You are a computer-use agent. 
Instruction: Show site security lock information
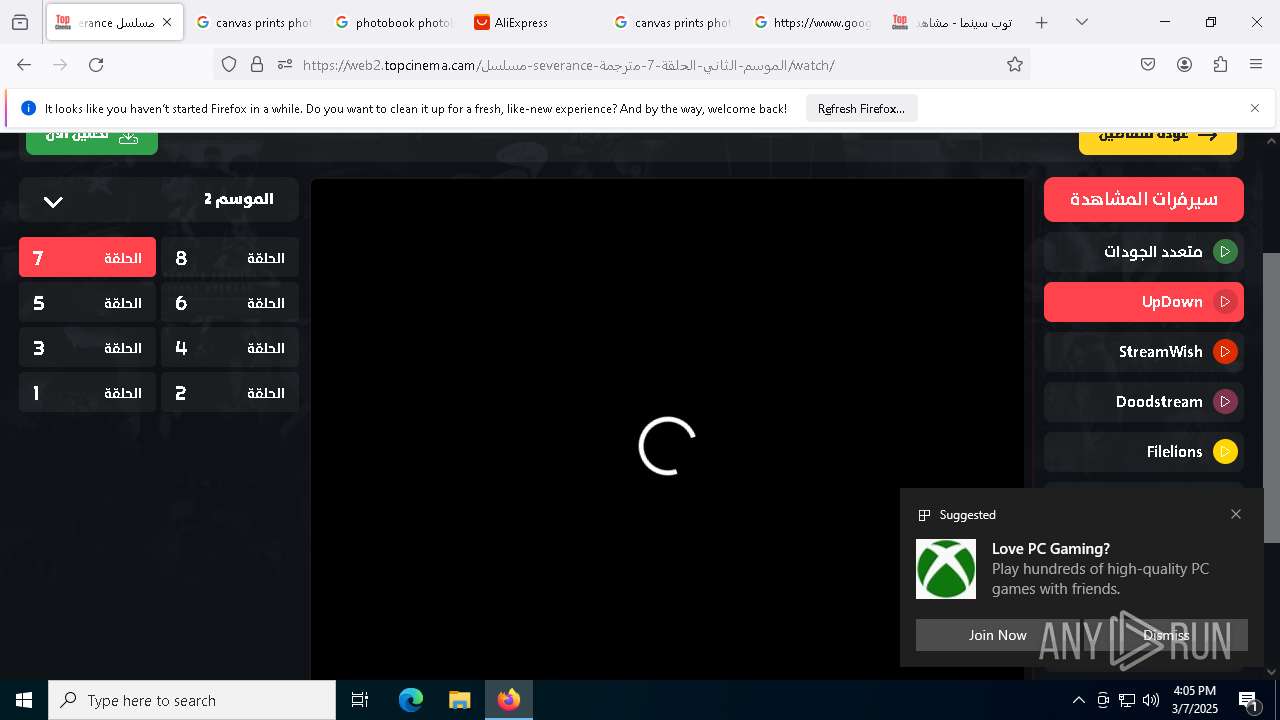pyautogui.click(x=257, y=64)
